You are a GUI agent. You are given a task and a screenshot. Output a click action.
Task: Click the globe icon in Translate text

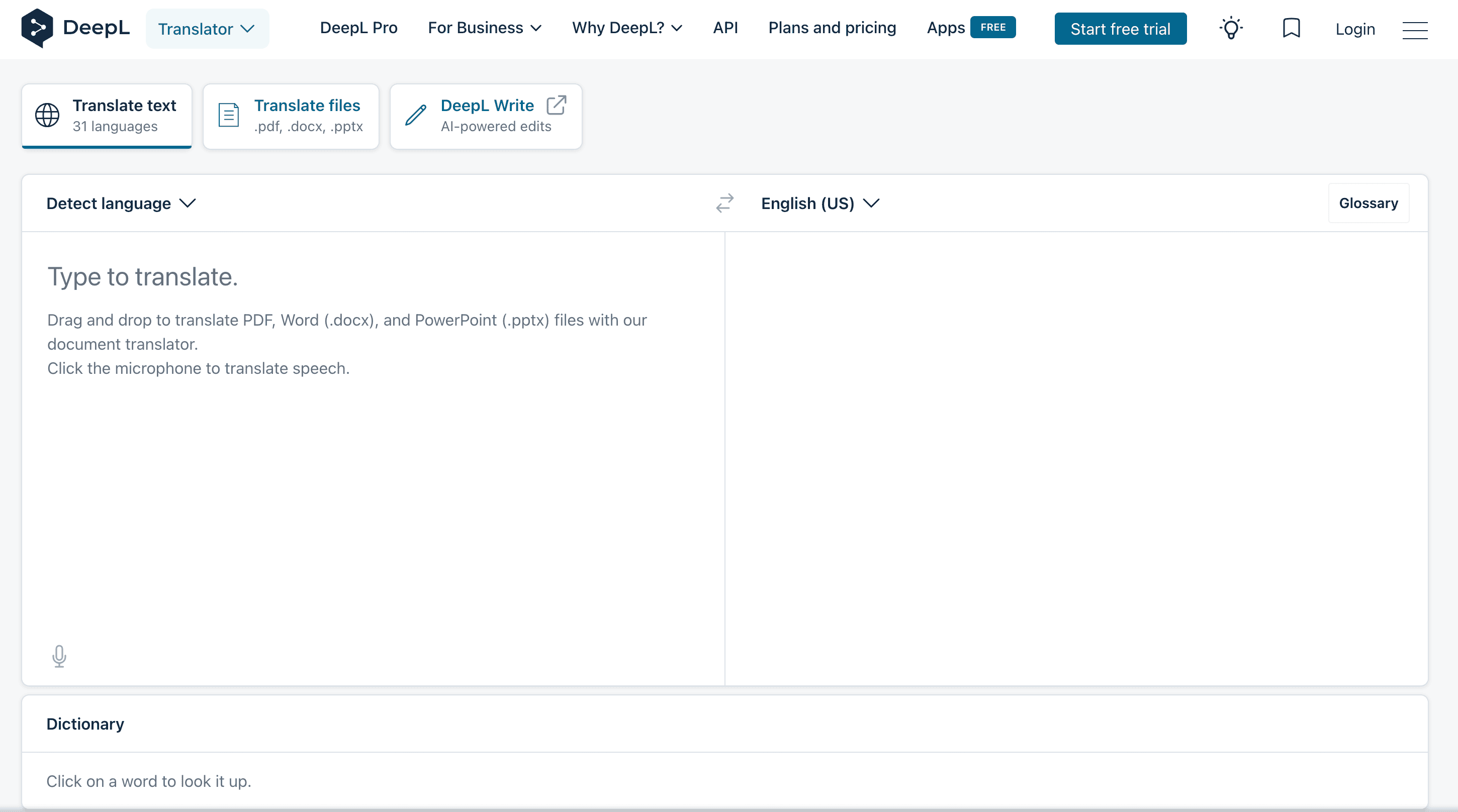point(48,116)
